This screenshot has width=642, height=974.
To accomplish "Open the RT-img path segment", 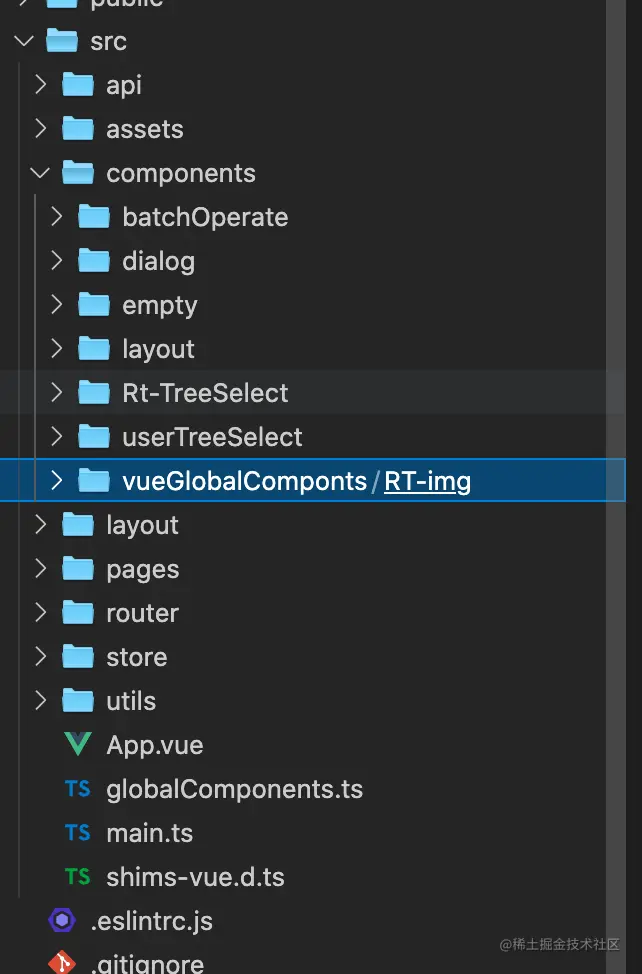I will (x=427, y=481).
